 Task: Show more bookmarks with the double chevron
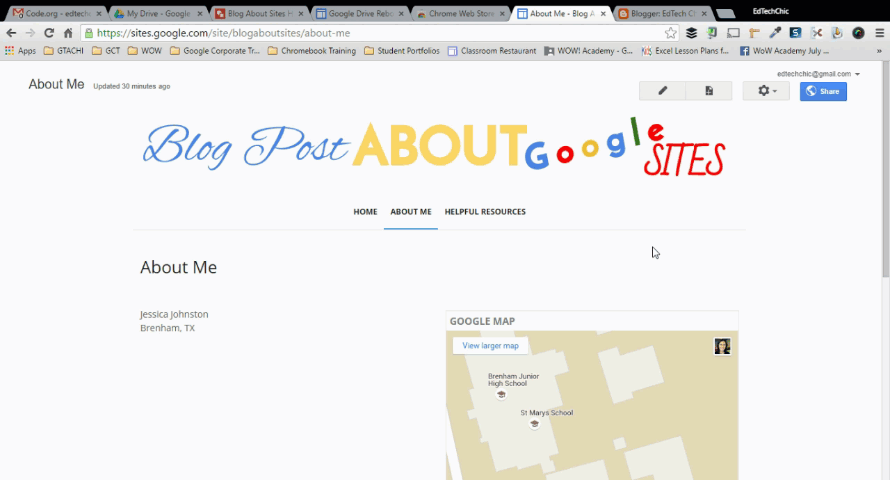[x=879, y=51]
